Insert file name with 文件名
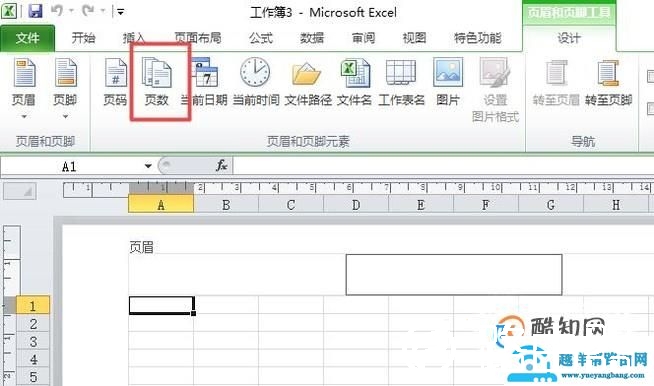 (x=355, y=82)
